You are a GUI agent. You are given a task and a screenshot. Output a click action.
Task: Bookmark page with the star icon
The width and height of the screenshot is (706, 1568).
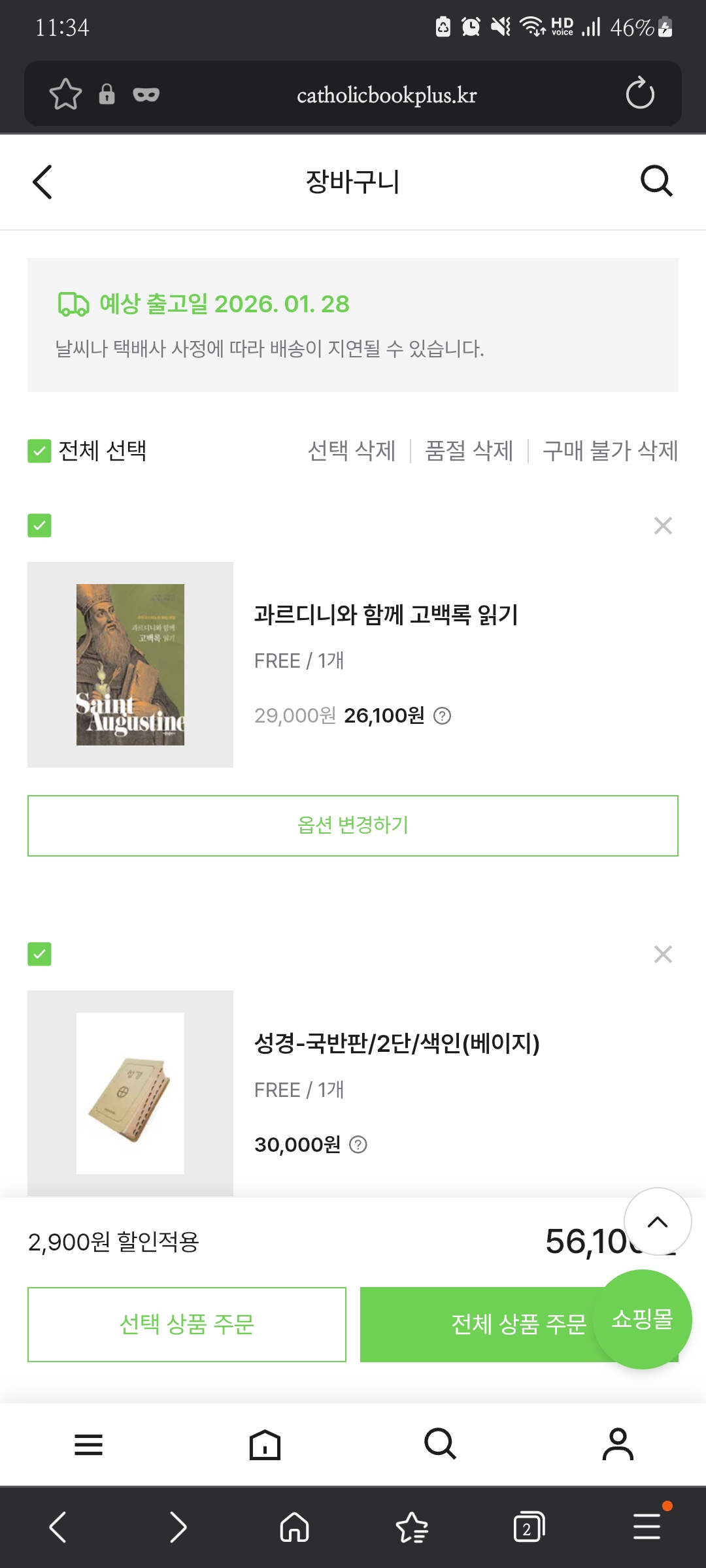65,94
